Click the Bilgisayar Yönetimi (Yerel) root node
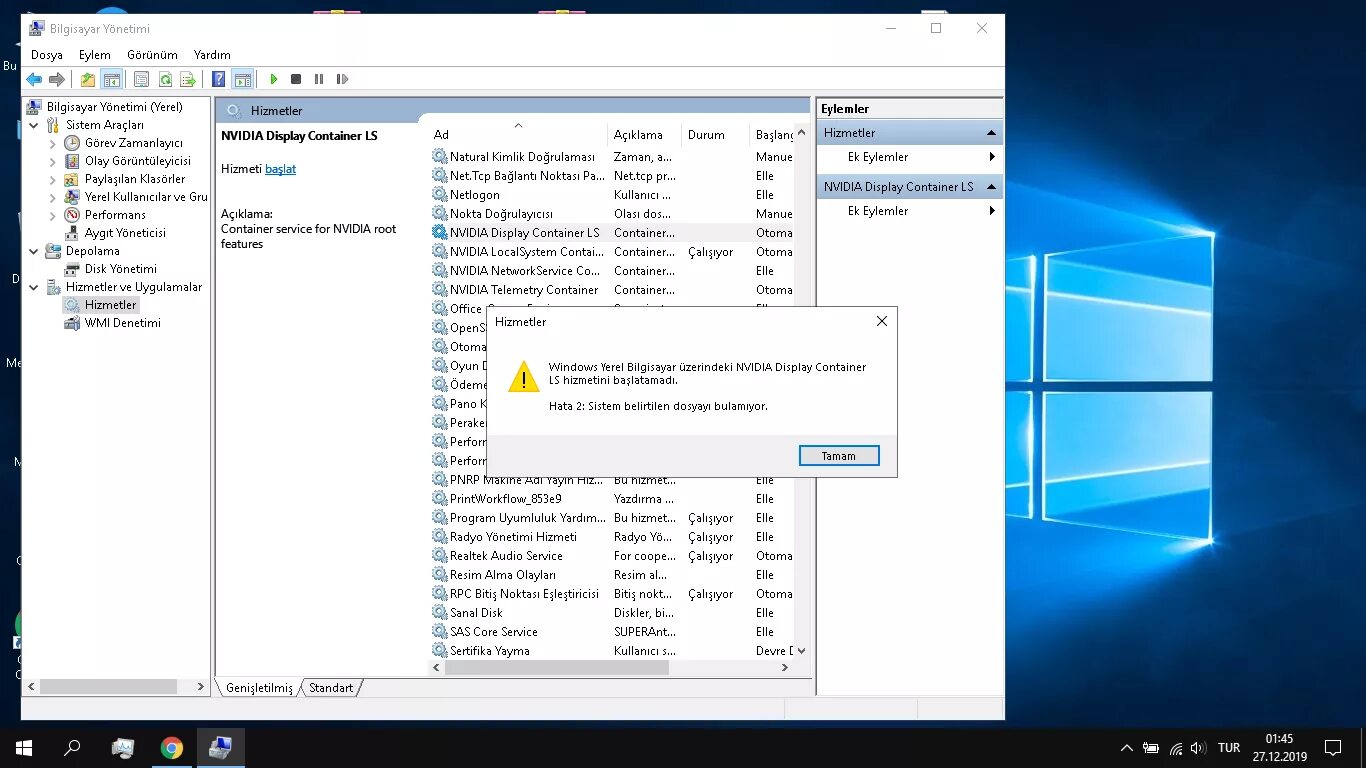1366x768 pixels. pos(115,107)
